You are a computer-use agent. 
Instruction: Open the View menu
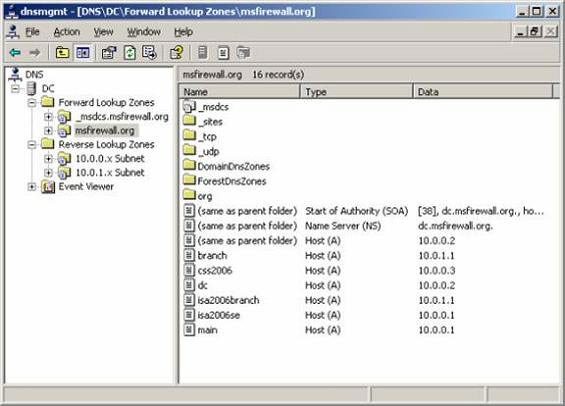coord(103,32)
